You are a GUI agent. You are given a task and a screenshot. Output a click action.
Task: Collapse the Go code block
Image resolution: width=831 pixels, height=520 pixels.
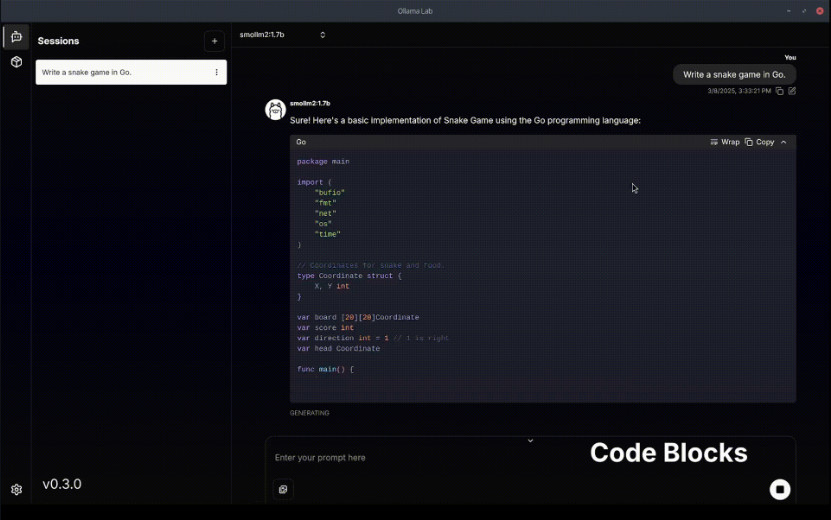[x=784, y=142]
